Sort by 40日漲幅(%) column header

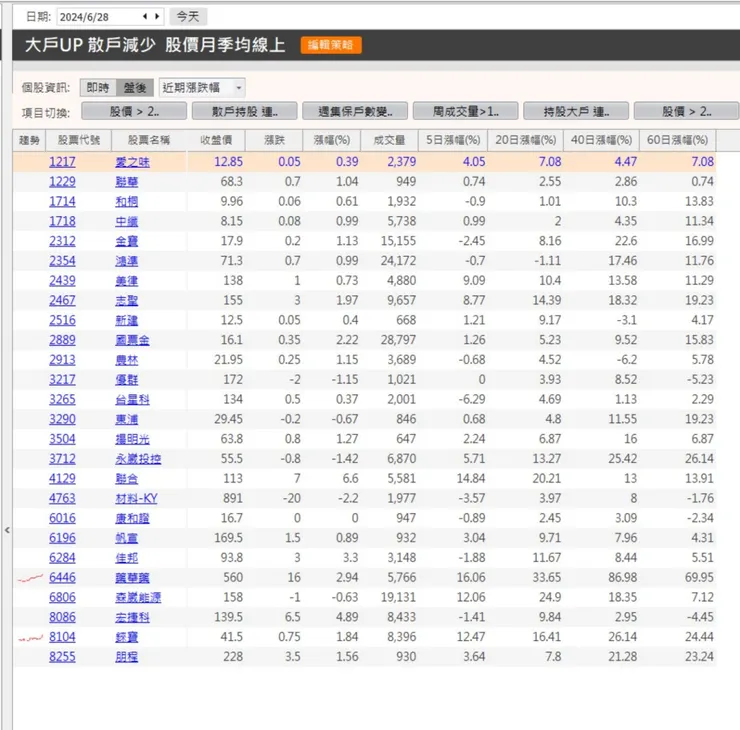tap(601, 140)
